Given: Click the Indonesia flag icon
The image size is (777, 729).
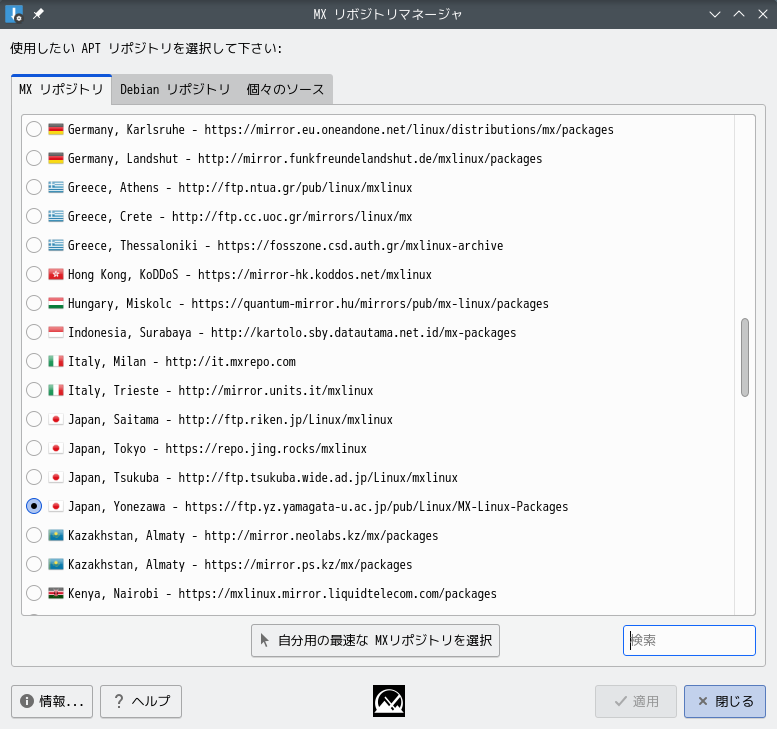Looking at the screenshot, I should (x=56, y=332).
